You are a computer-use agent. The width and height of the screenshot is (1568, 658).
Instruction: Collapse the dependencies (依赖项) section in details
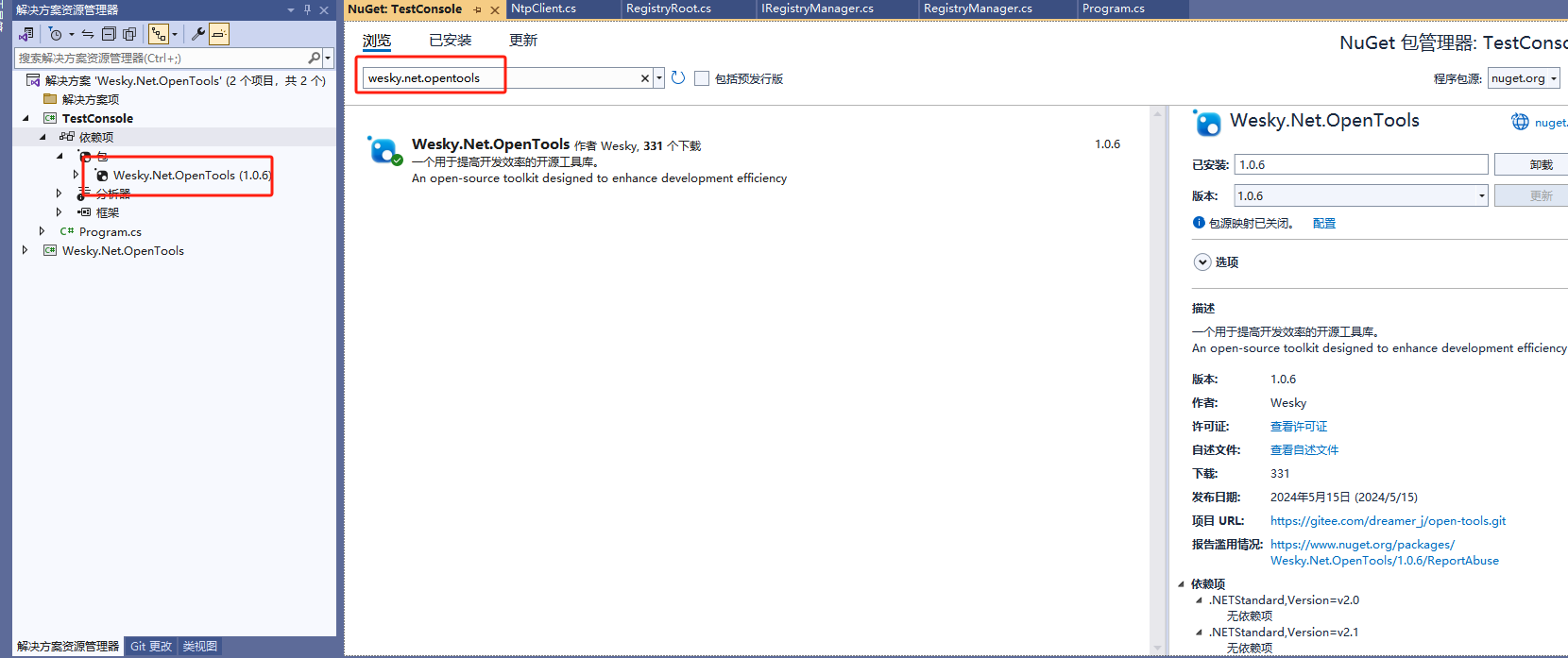click(x=1182, y=583)
